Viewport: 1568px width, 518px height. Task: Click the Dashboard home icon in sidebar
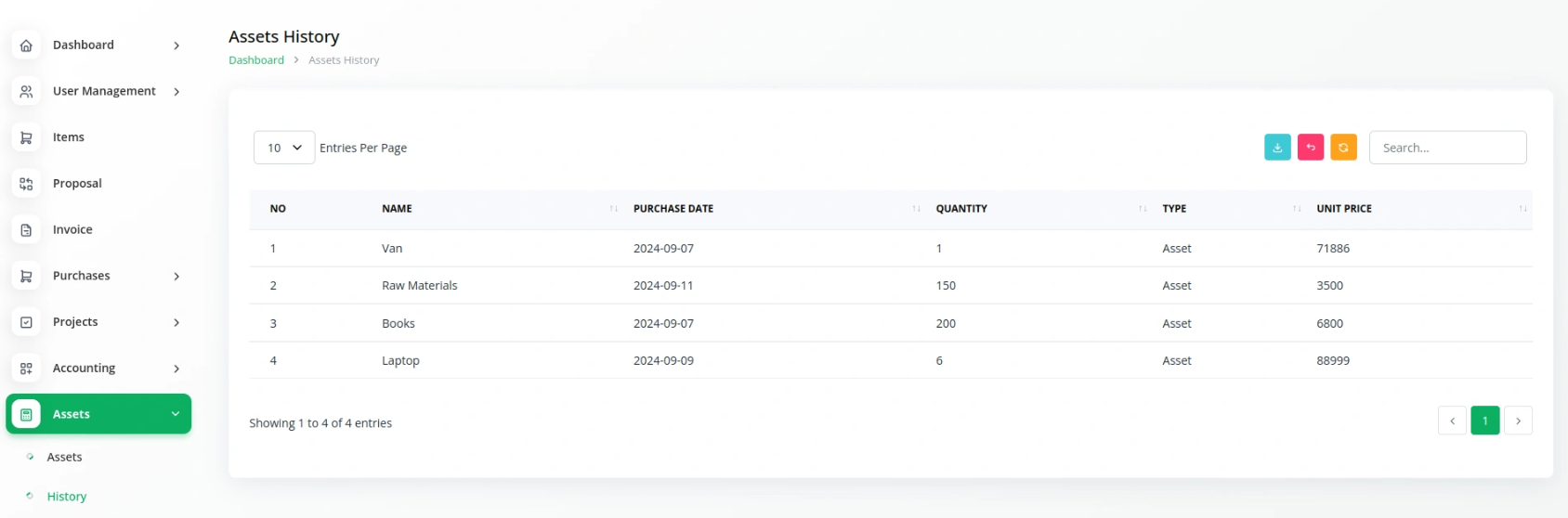point(26,45)
